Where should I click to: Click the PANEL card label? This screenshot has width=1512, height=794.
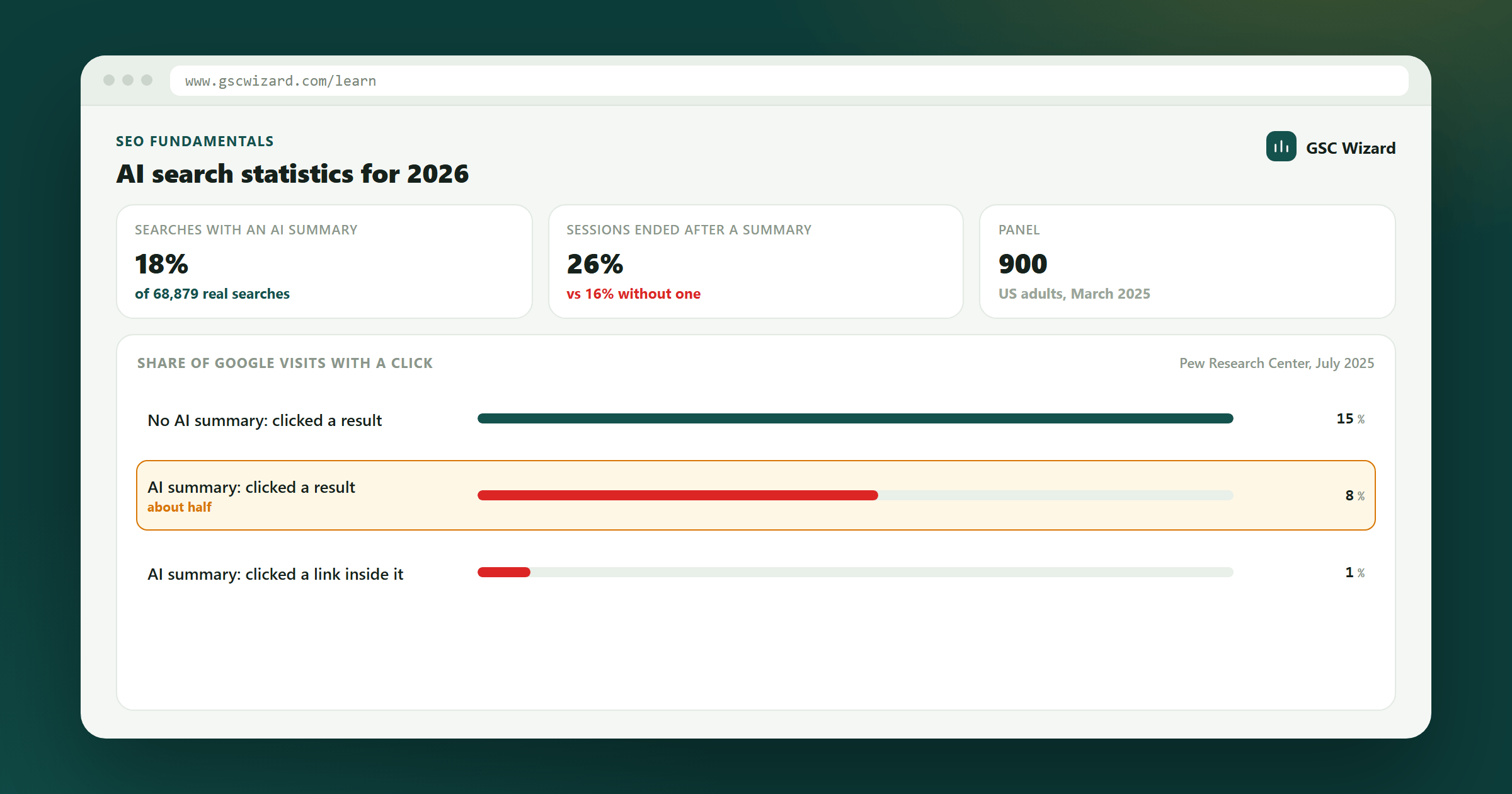pos(1019,230)
